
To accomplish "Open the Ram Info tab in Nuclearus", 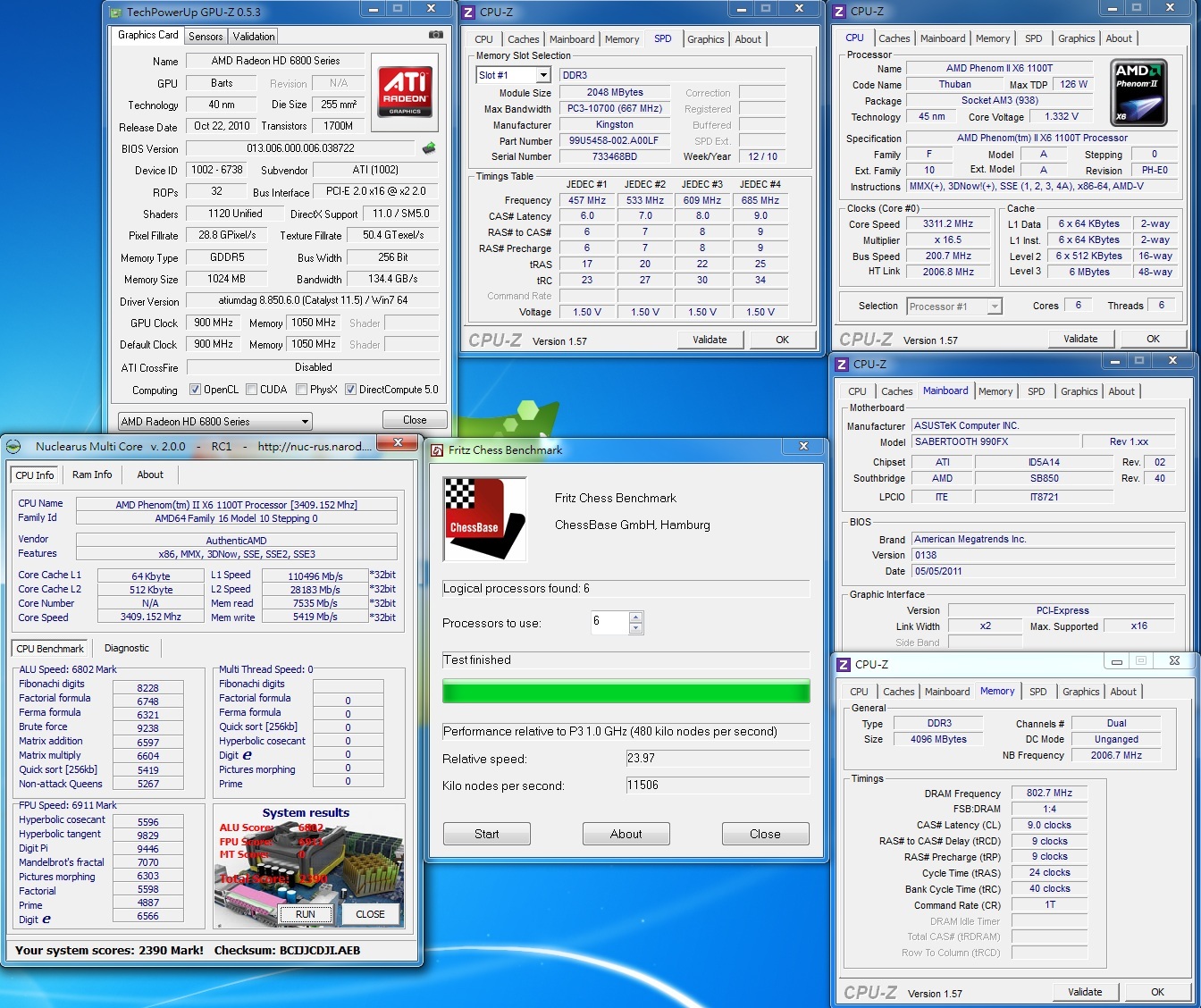I will [x=92, y=475].
